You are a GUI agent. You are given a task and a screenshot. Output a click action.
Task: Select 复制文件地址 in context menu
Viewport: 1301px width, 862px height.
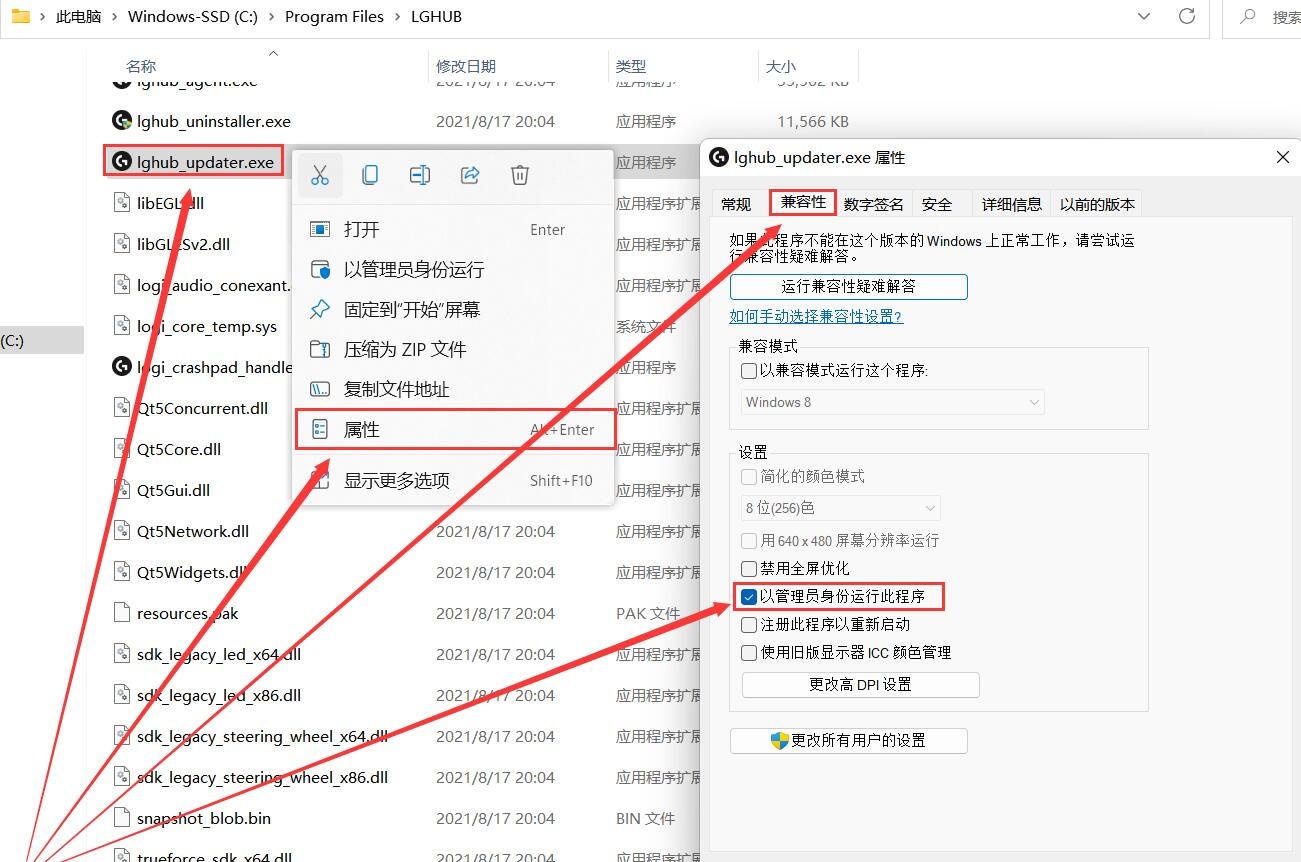(453, 389)
